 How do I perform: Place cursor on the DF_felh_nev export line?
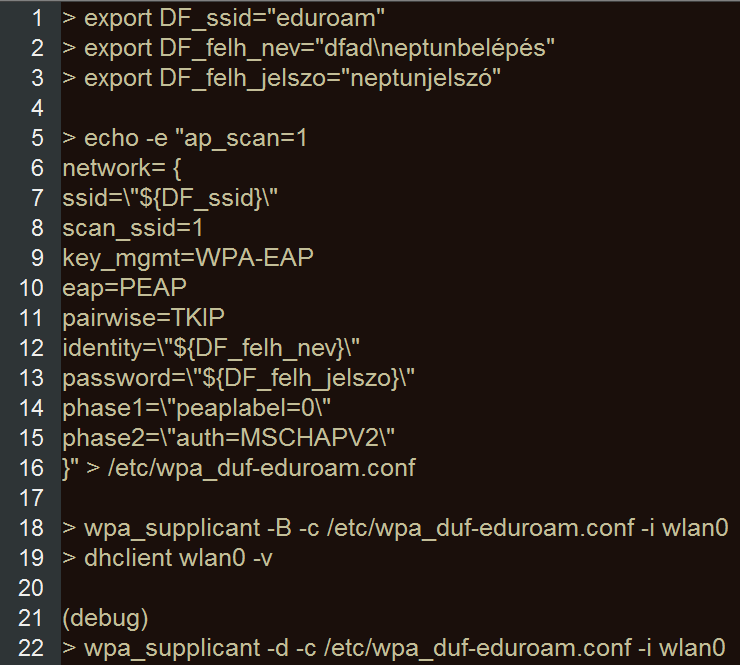[x=308, y=49]
